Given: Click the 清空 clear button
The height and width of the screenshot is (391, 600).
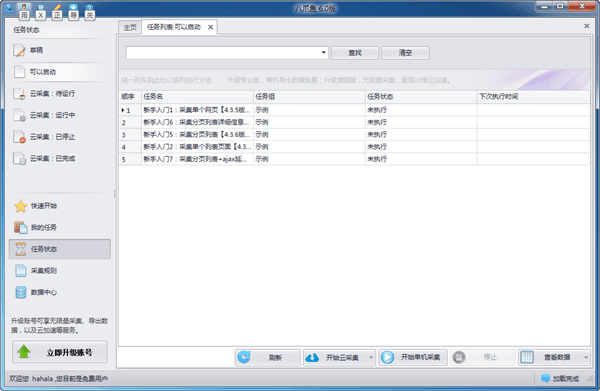Looking at the screenshot, I should (x=405, y=53).
